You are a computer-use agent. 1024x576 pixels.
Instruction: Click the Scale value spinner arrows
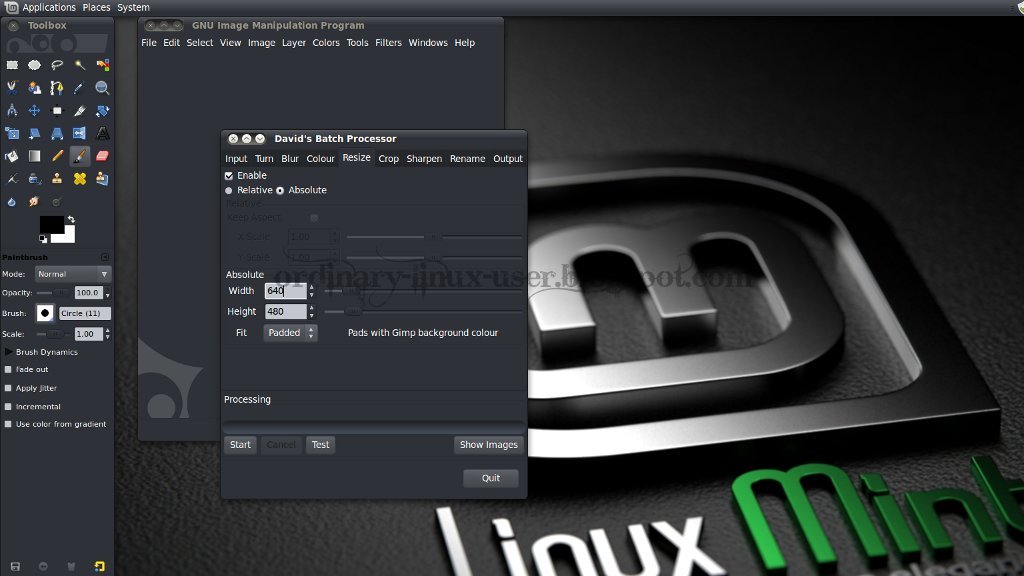pos(108,334)
